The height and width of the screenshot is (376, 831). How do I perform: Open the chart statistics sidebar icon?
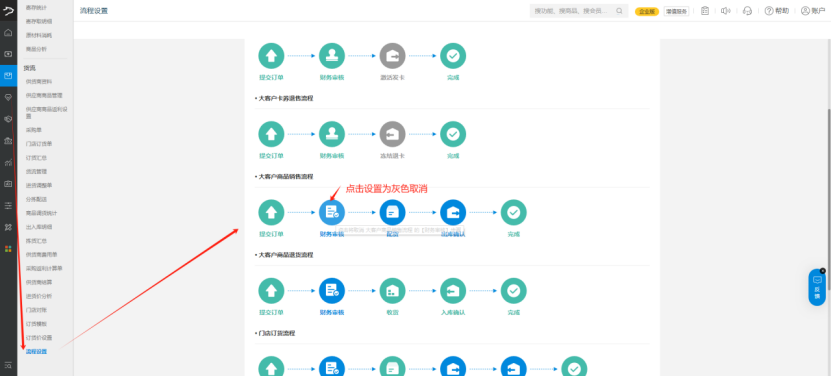[8, 162]
